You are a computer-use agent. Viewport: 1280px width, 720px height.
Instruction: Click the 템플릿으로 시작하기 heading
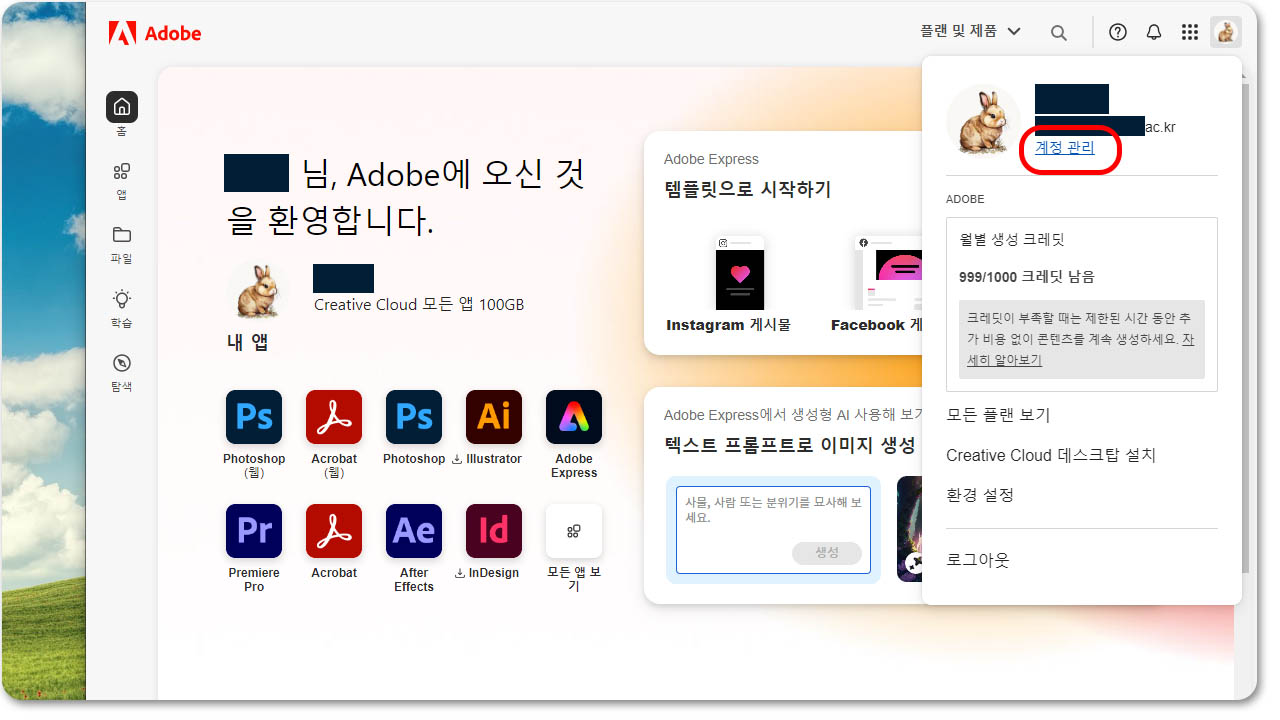747,189
